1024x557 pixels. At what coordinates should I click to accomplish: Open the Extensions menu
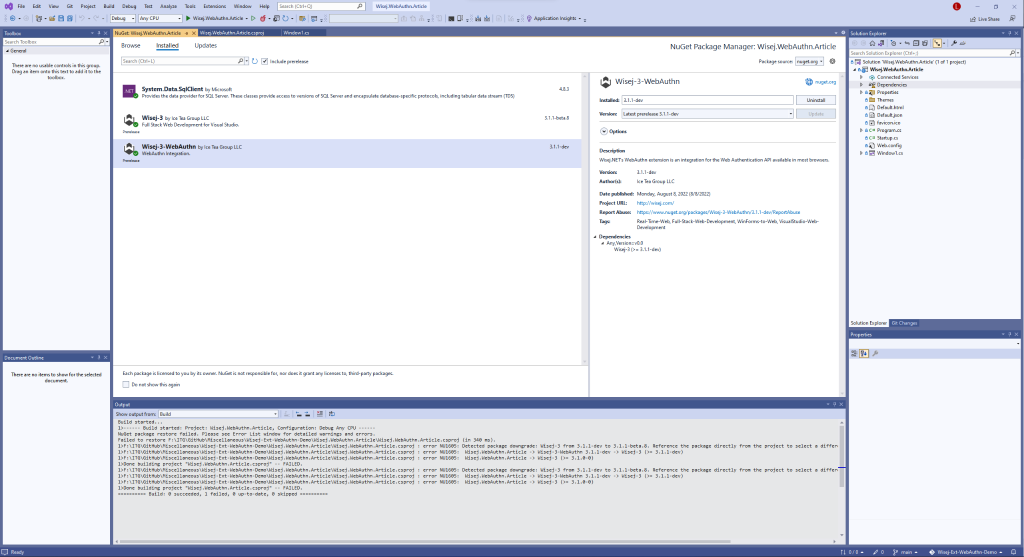point(214,6)
